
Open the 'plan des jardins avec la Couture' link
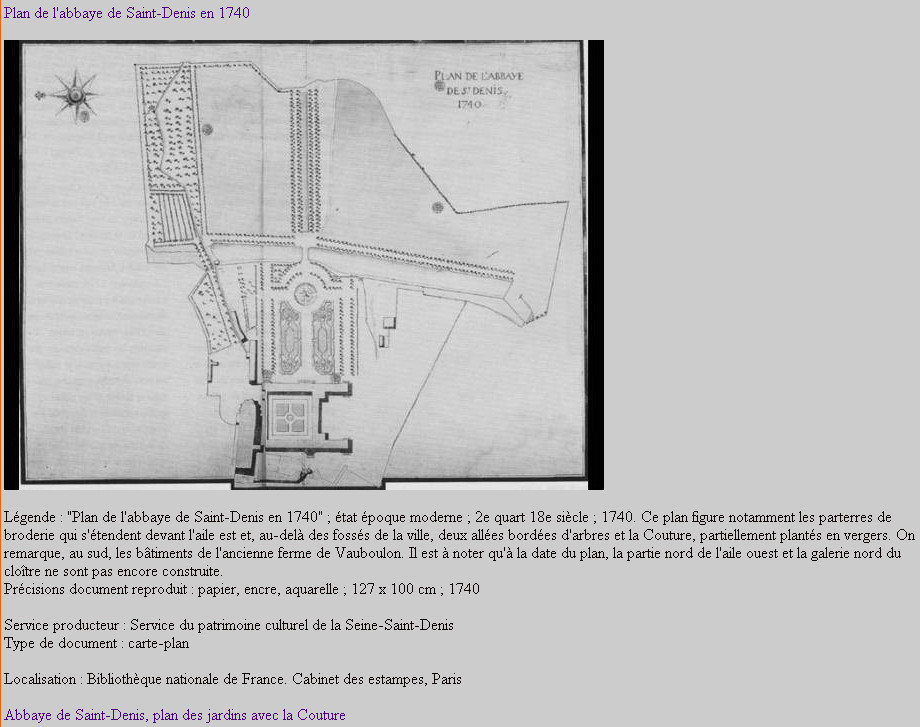[x=175, y=715]
